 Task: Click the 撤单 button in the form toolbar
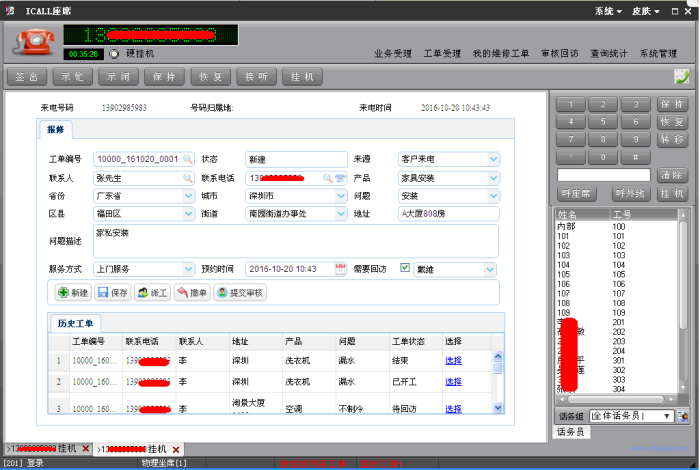(x=191, y=293)
